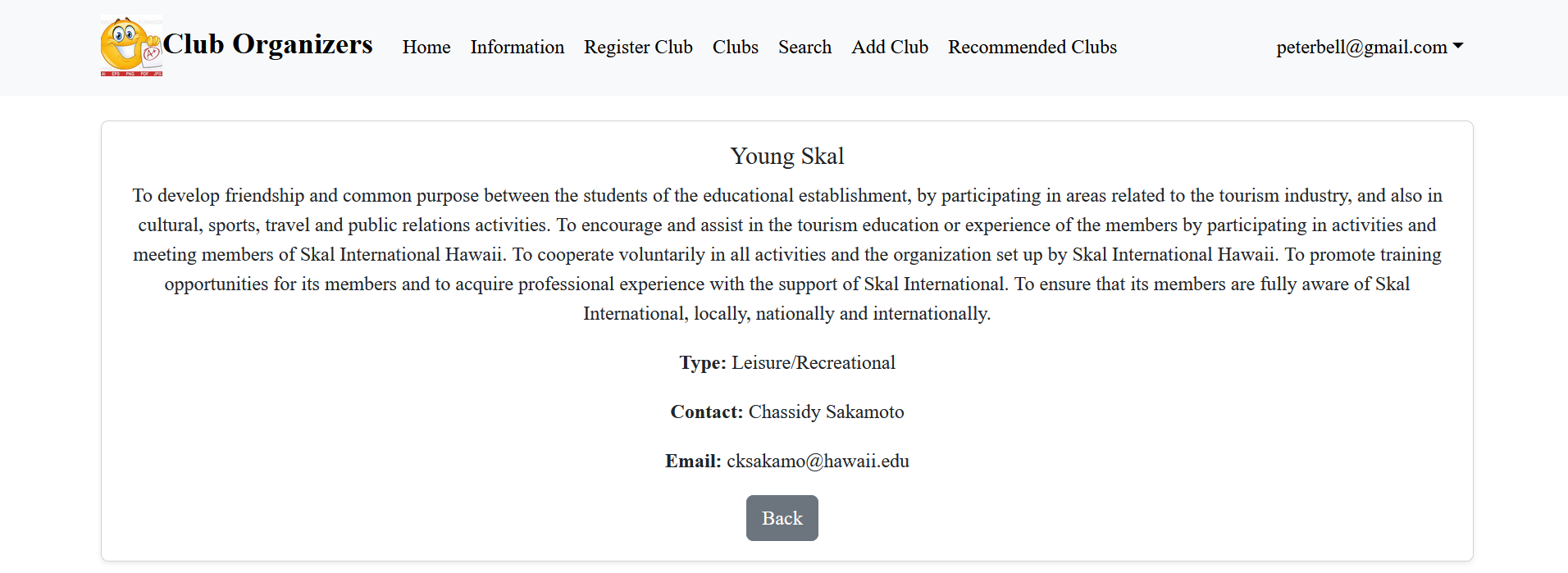Click the cksakamo@hawaii.edu email address

pyautogui.click(x=818, y=461)
